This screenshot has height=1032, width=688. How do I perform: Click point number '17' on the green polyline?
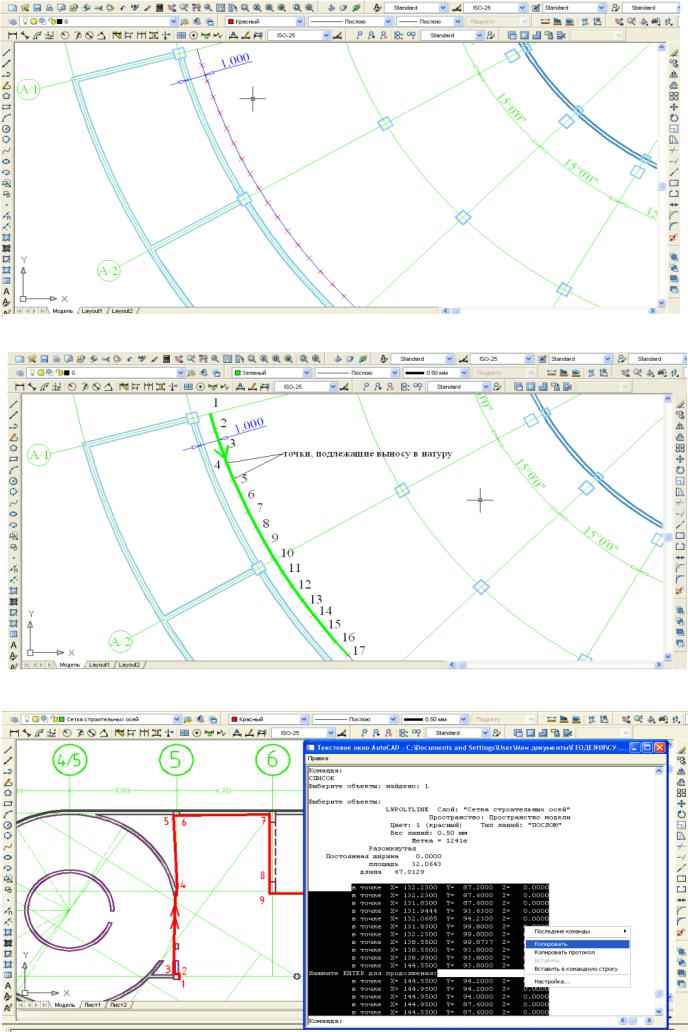click(x=359, y=650)
